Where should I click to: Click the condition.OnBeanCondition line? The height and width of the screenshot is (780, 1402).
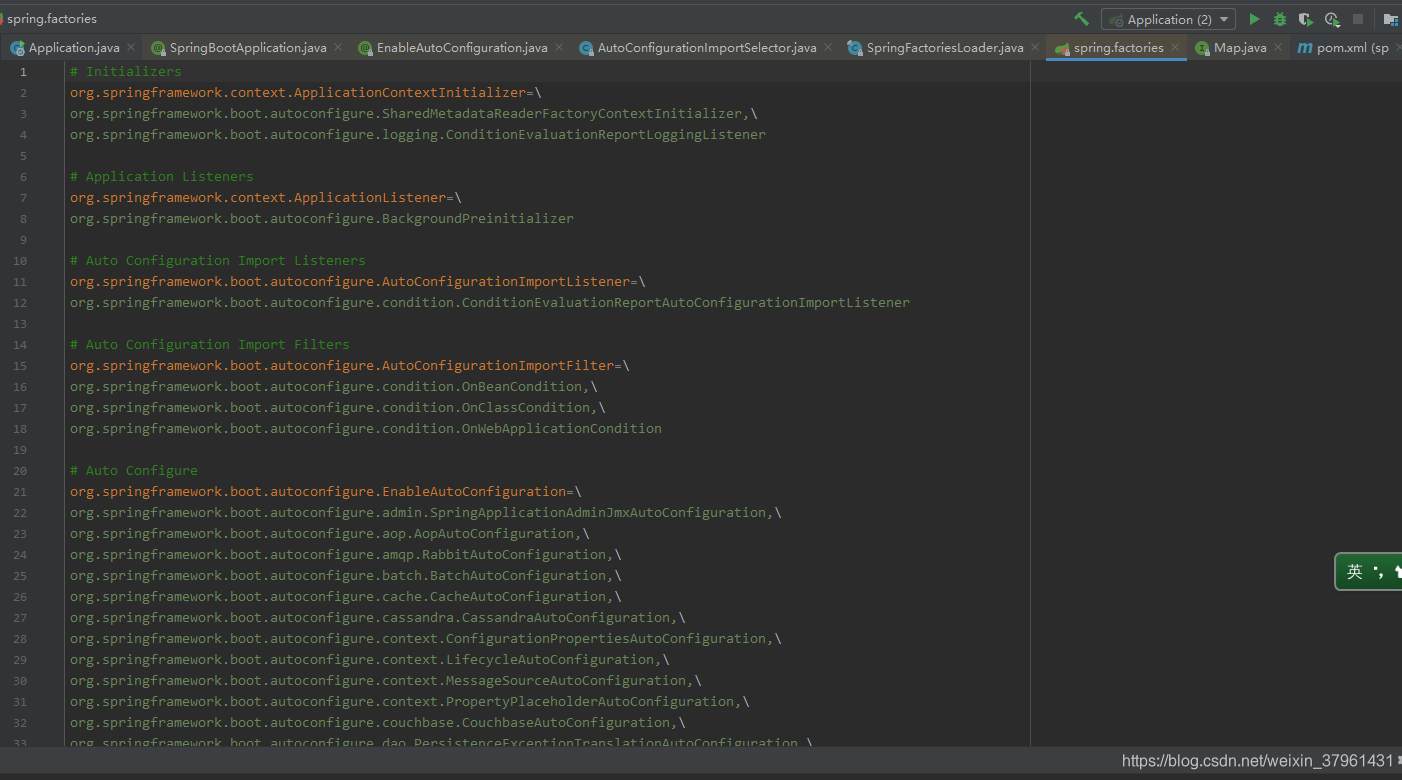pyautogui.click(x=334, y=386)
